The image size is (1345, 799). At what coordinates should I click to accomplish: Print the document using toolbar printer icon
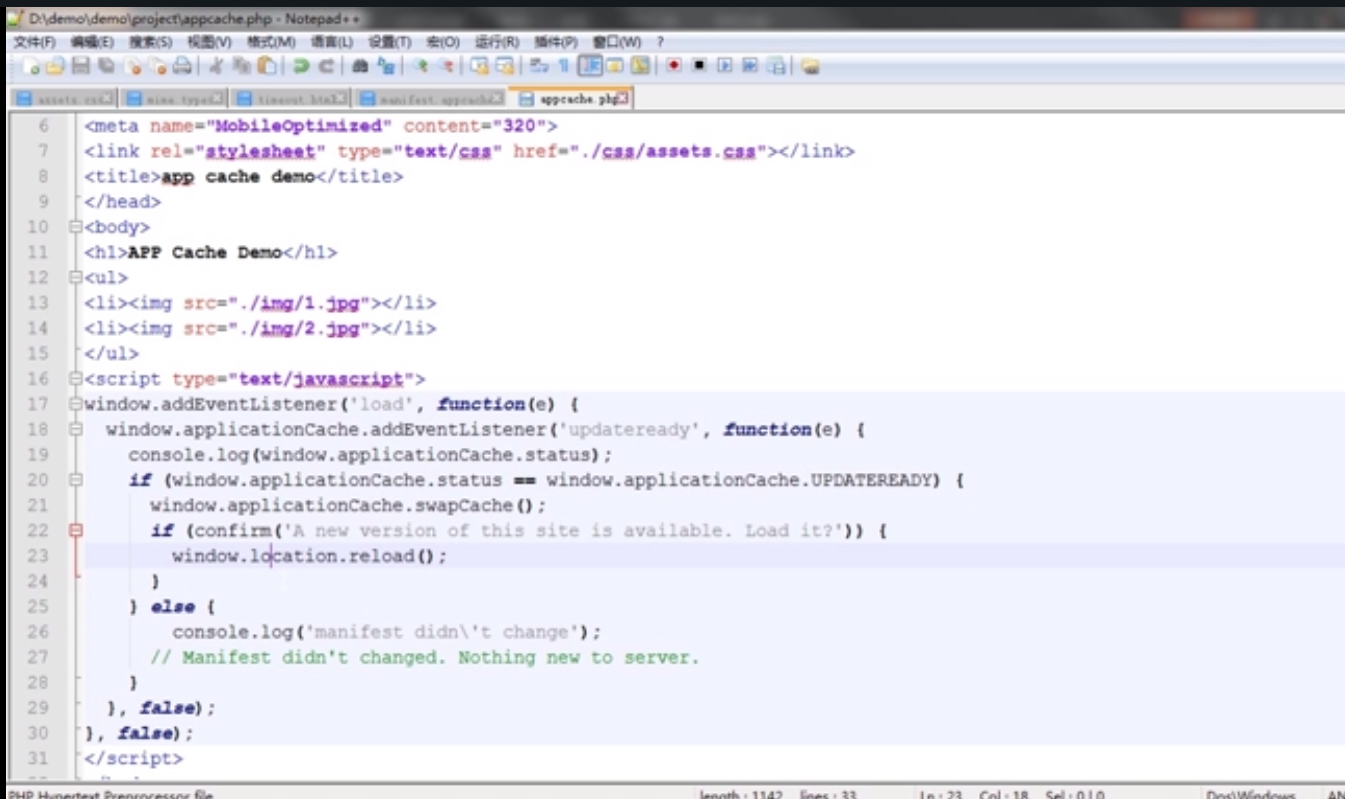[181, 66]
